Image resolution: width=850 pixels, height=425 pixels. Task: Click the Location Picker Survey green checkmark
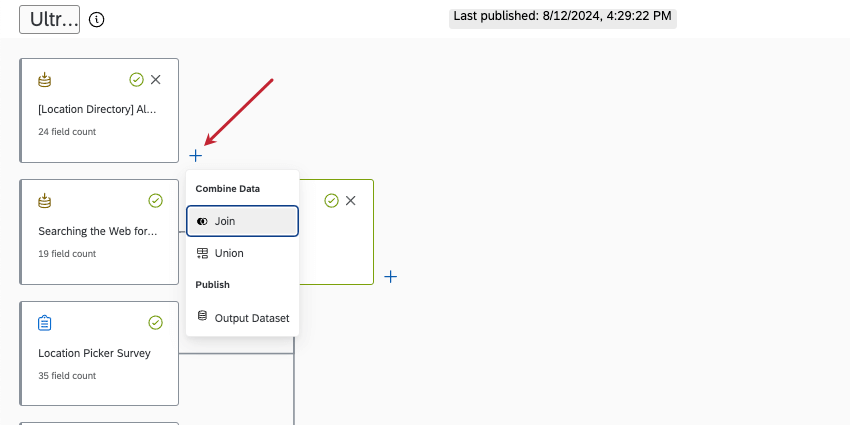pyautogui.click(x=156, y=323)
